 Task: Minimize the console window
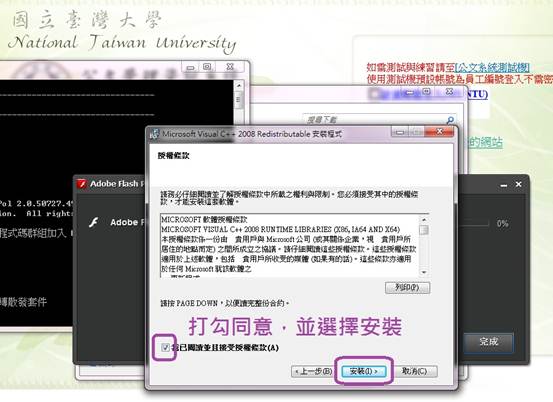(x=190, y=67)
